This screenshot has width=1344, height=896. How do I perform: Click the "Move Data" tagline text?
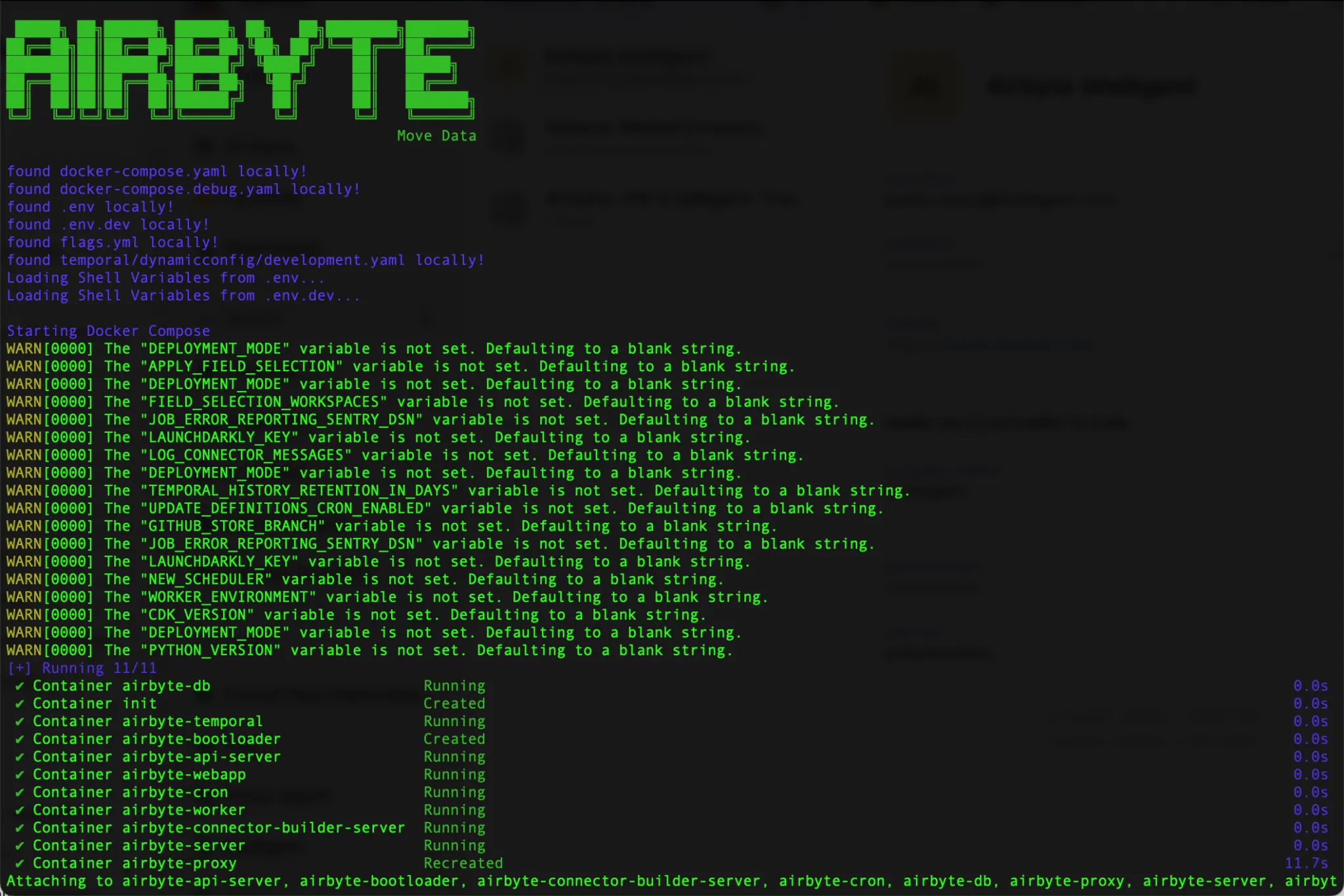click(x=436, y=136)
